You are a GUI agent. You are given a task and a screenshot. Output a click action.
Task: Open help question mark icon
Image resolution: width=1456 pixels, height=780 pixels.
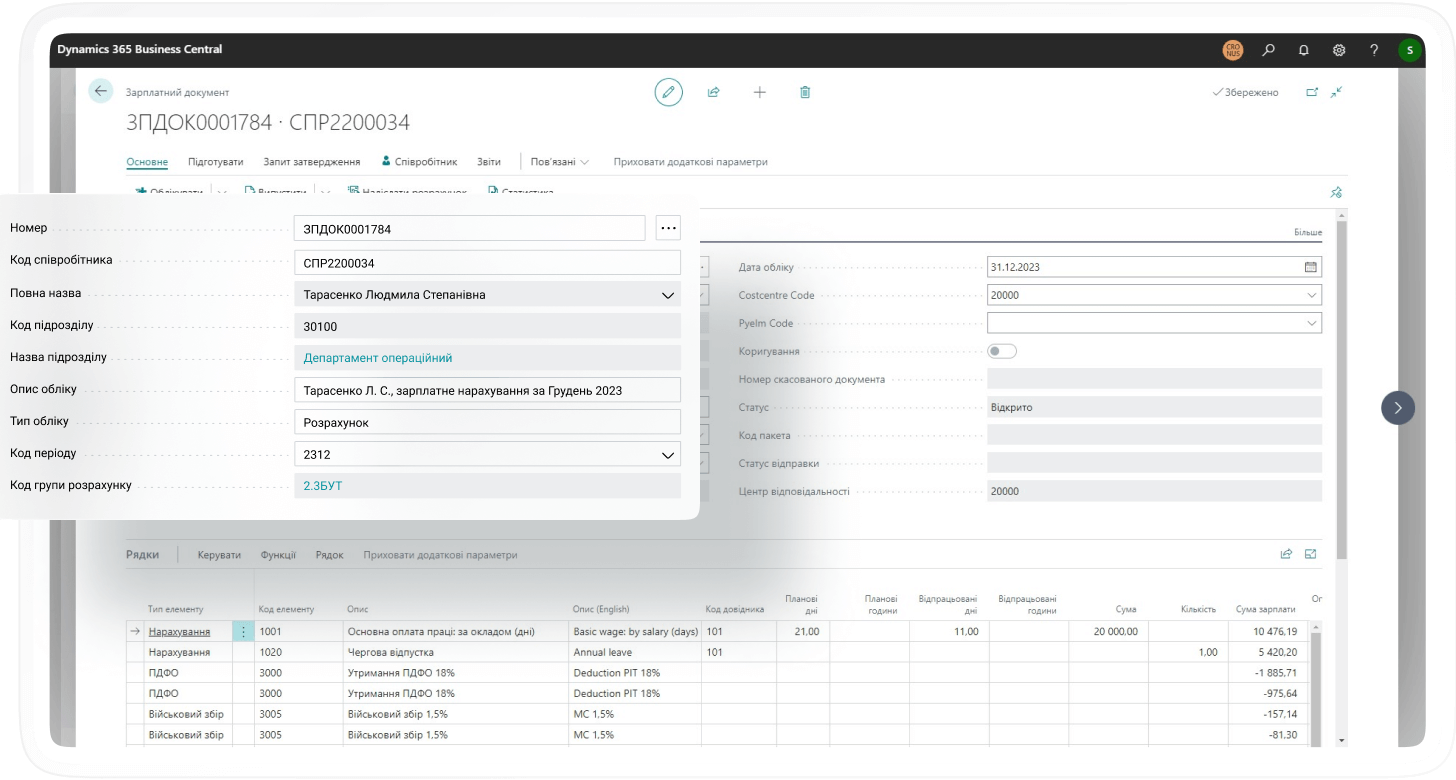[x=1374, y=50]
